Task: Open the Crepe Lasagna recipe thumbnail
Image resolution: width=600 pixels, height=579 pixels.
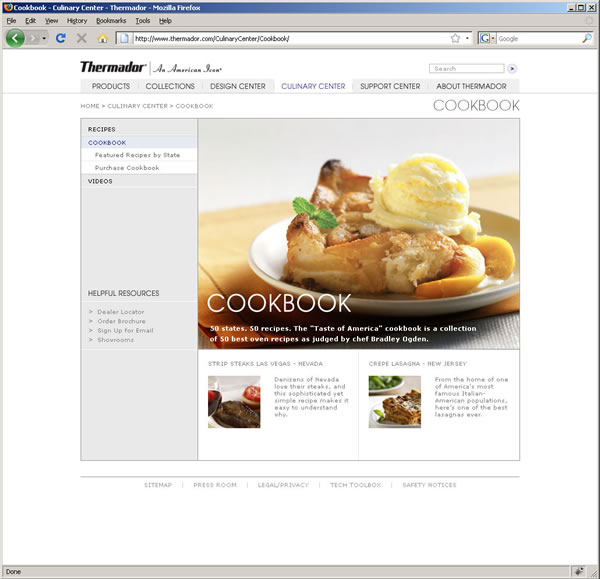Action: point(394,402)
